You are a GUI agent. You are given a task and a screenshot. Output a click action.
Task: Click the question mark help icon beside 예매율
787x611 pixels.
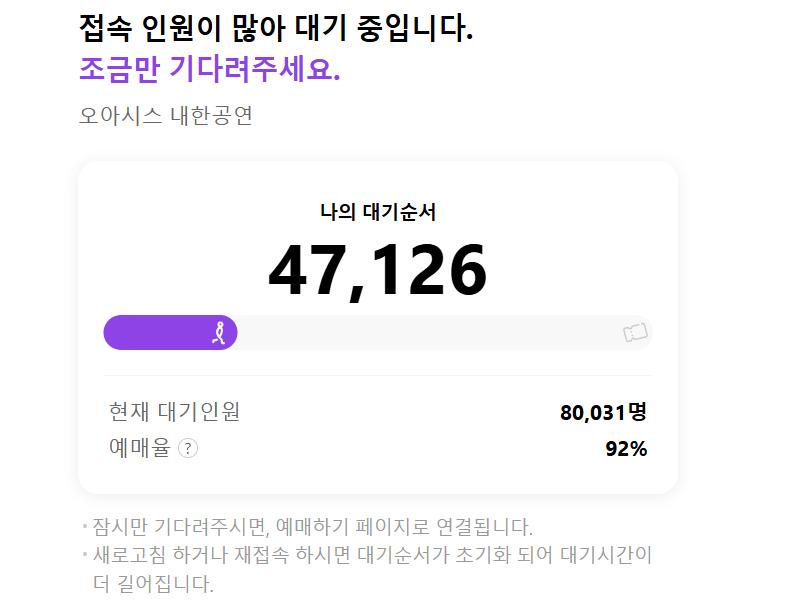[188, 448]
